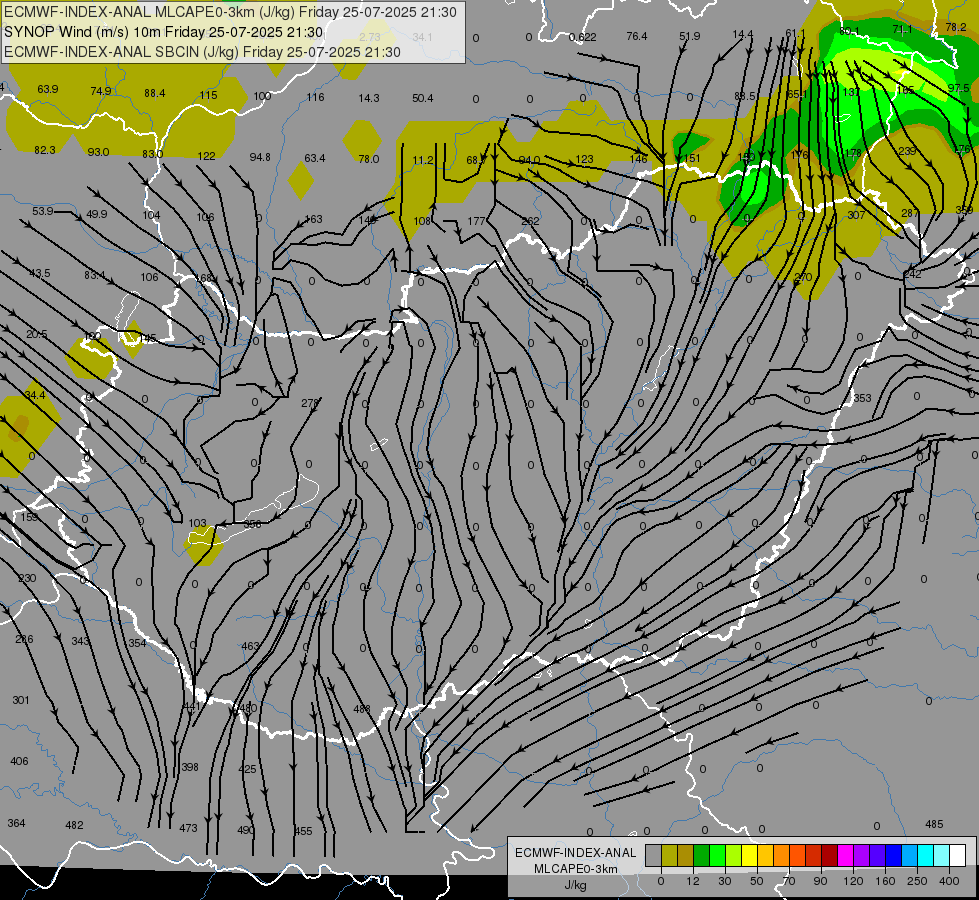
Task: Click the golden-yellow legend swatch after 50
Action: pos(765,856)
